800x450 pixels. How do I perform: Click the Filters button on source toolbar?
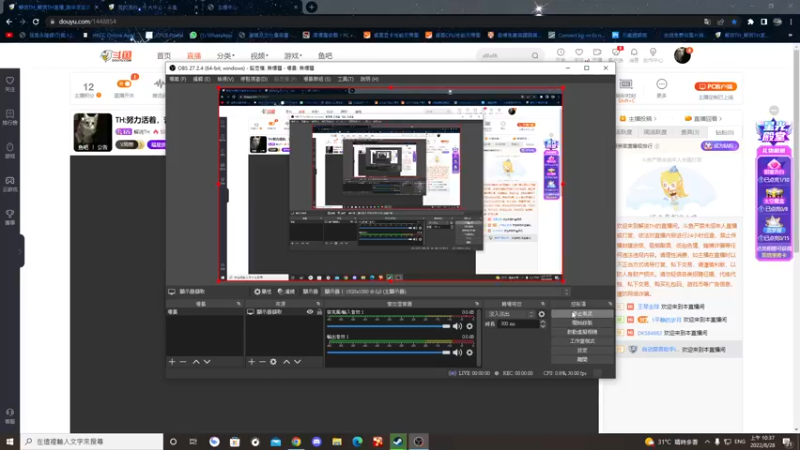(287, 292)
